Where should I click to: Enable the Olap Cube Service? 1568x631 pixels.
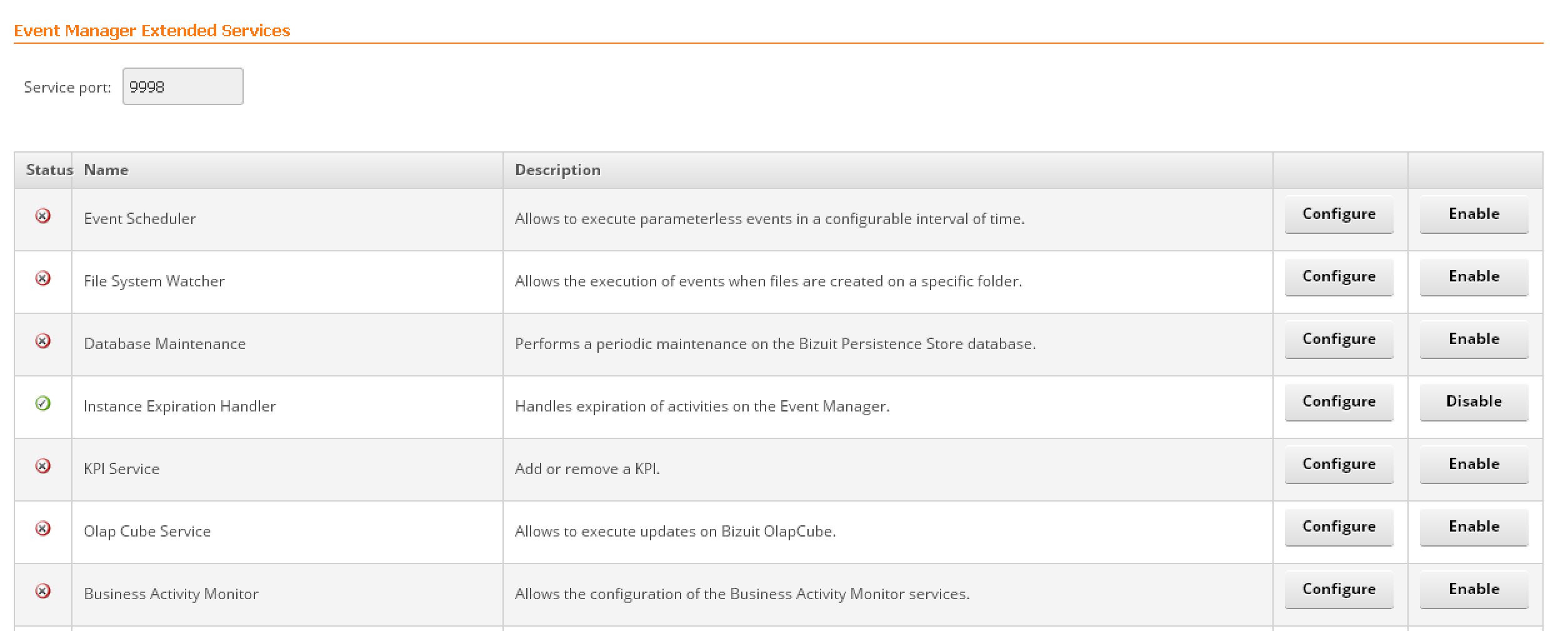click(x=1474, y=527)
